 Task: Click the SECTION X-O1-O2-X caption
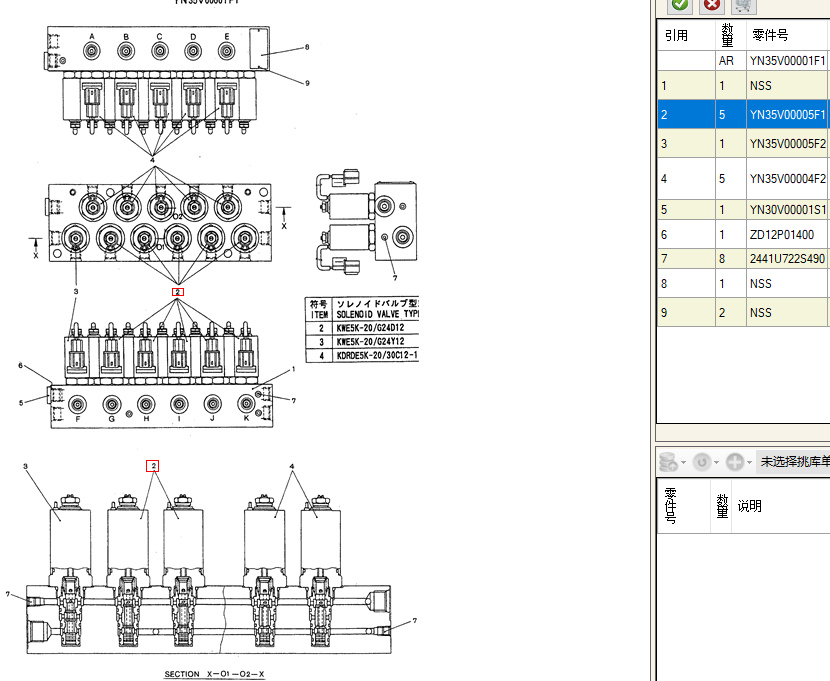pyautogui.click(x=214, y=674)
